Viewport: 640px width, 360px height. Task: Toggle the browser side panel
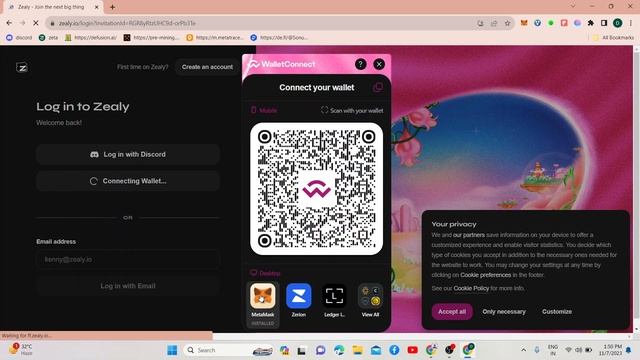click(604, 23)
